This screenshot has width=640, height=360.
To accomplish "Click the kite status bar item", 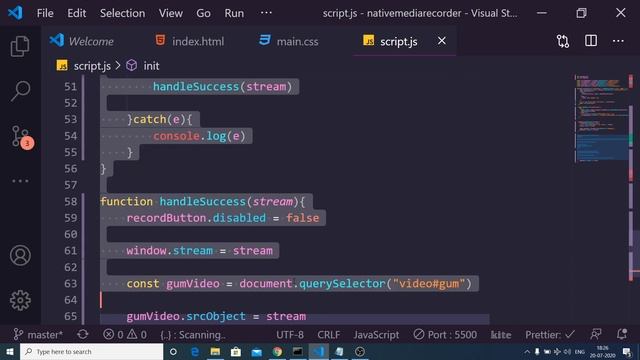I will click(x=501, y=335).
